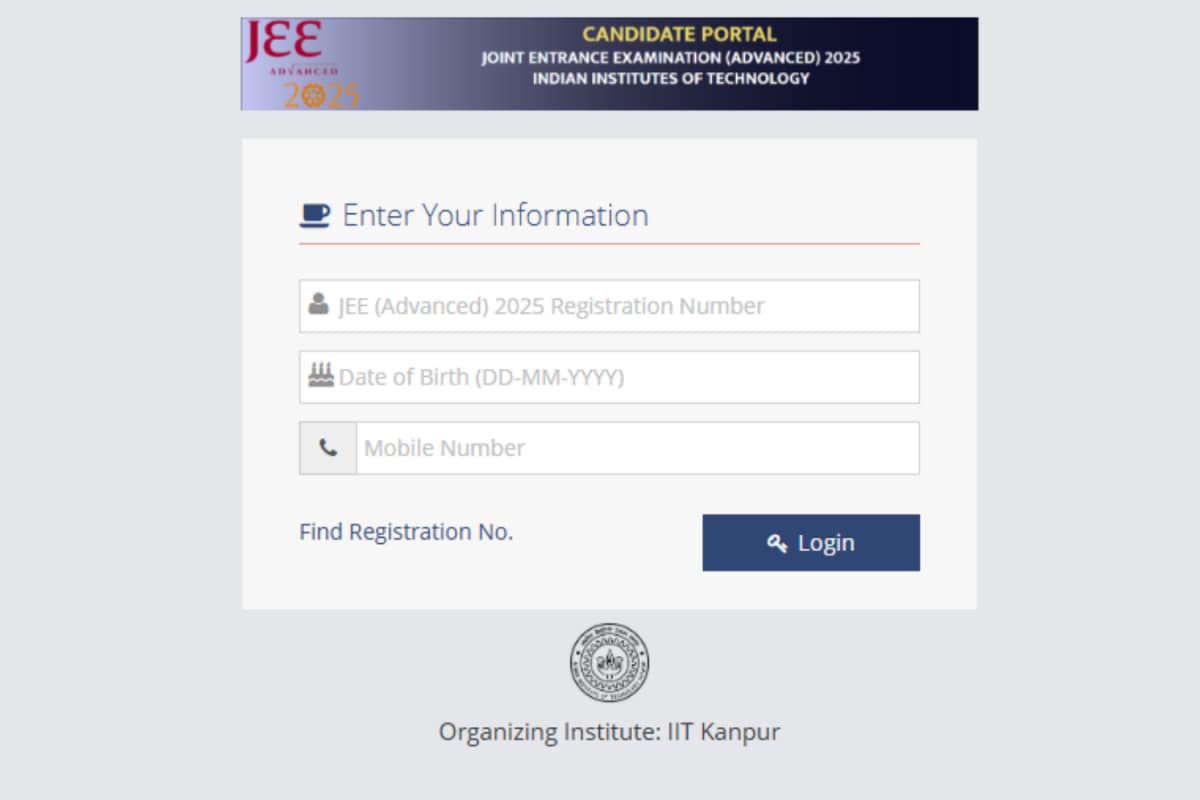
Task: Open the Find Registration No. link
Action: click(x=406, y=532)
